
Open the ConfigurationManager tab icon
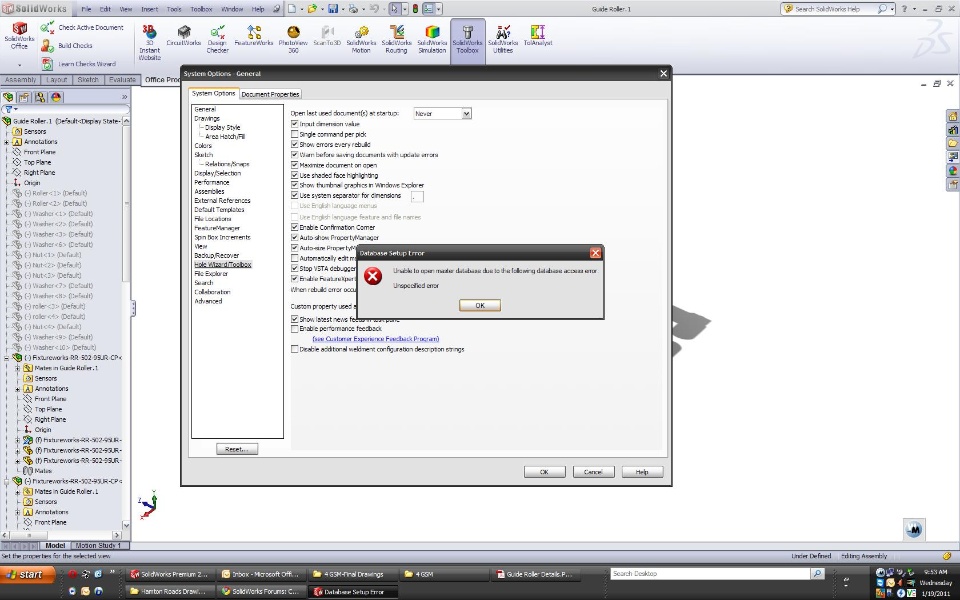click(40, 97)
